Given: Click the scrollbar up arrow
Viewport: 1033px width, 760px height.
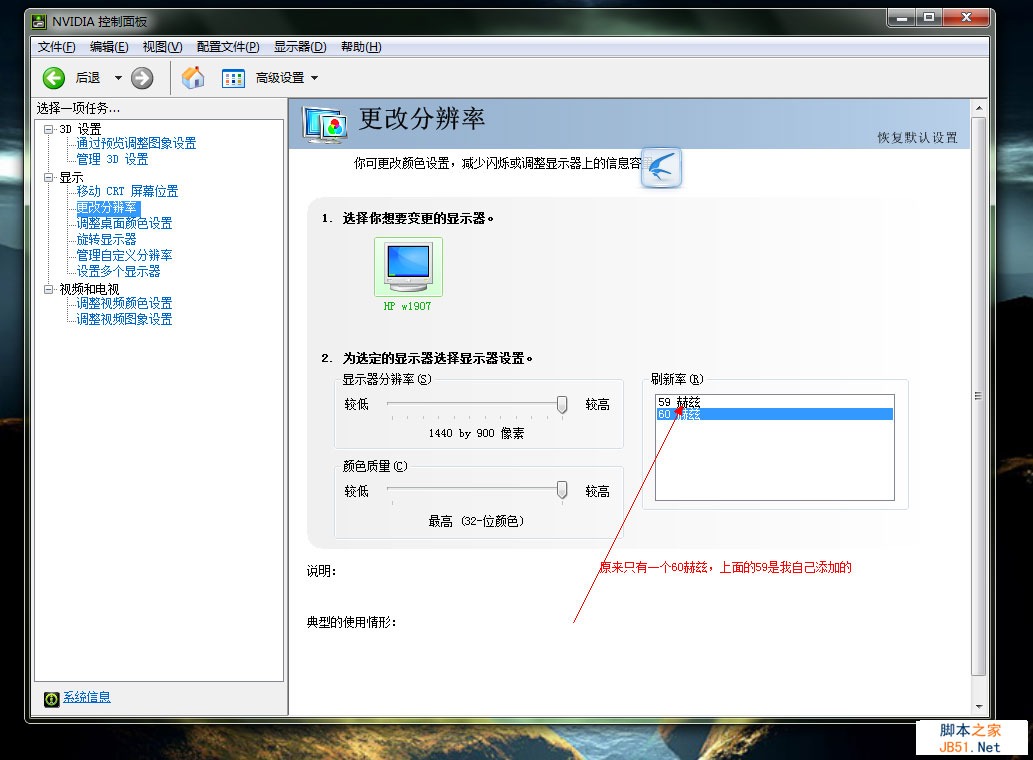Looking at the screenshot, I should [x=979, y=108].
